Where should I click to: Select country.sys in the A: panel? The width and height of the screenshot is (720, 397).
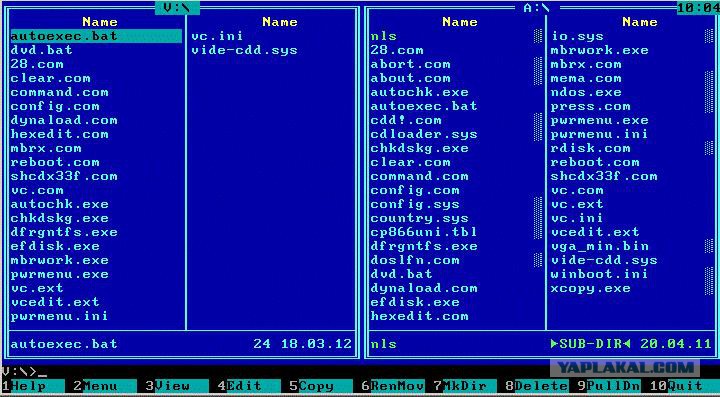[x=419, y=218]
